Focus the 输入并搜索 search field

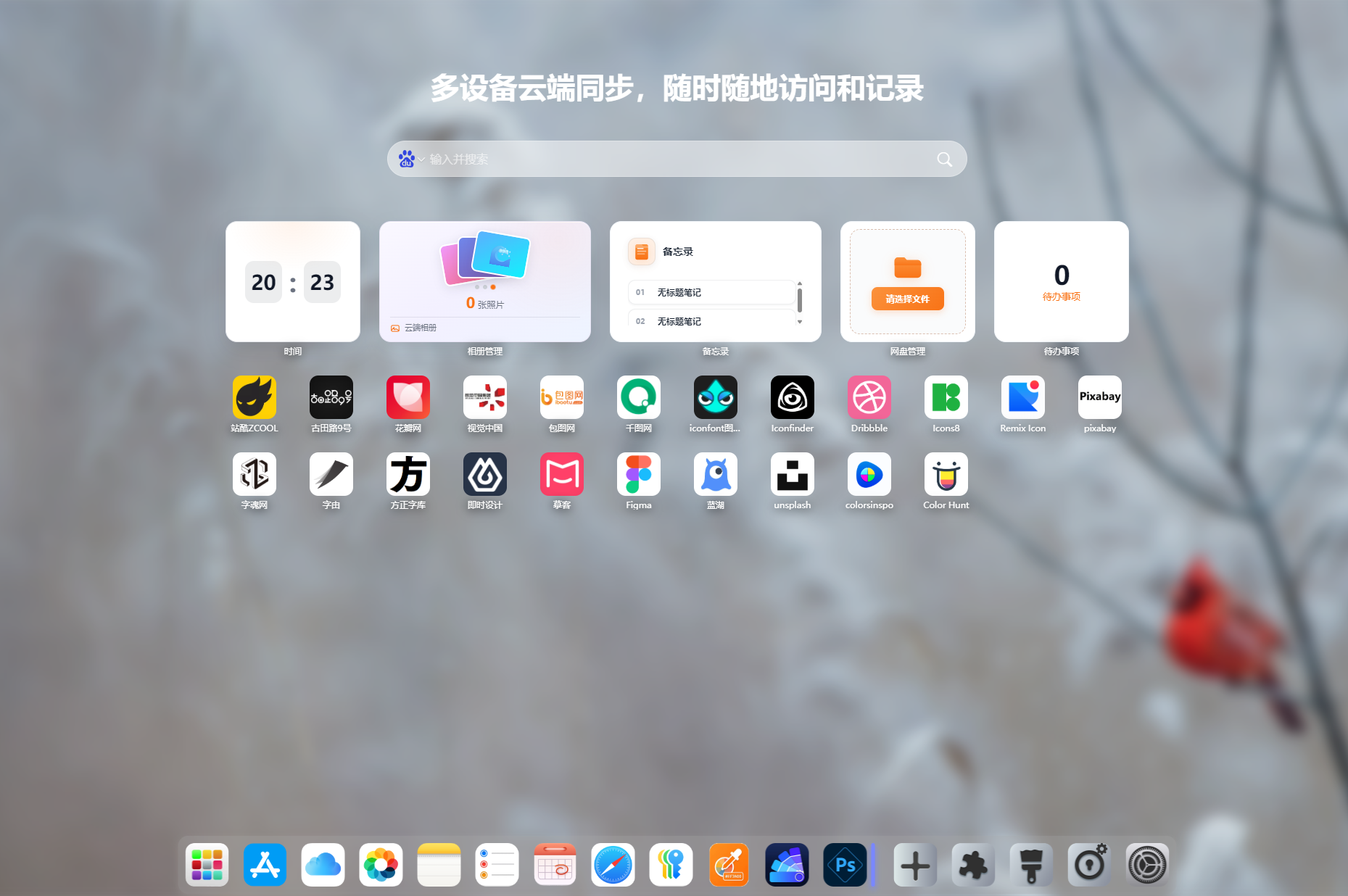(677, 159)
